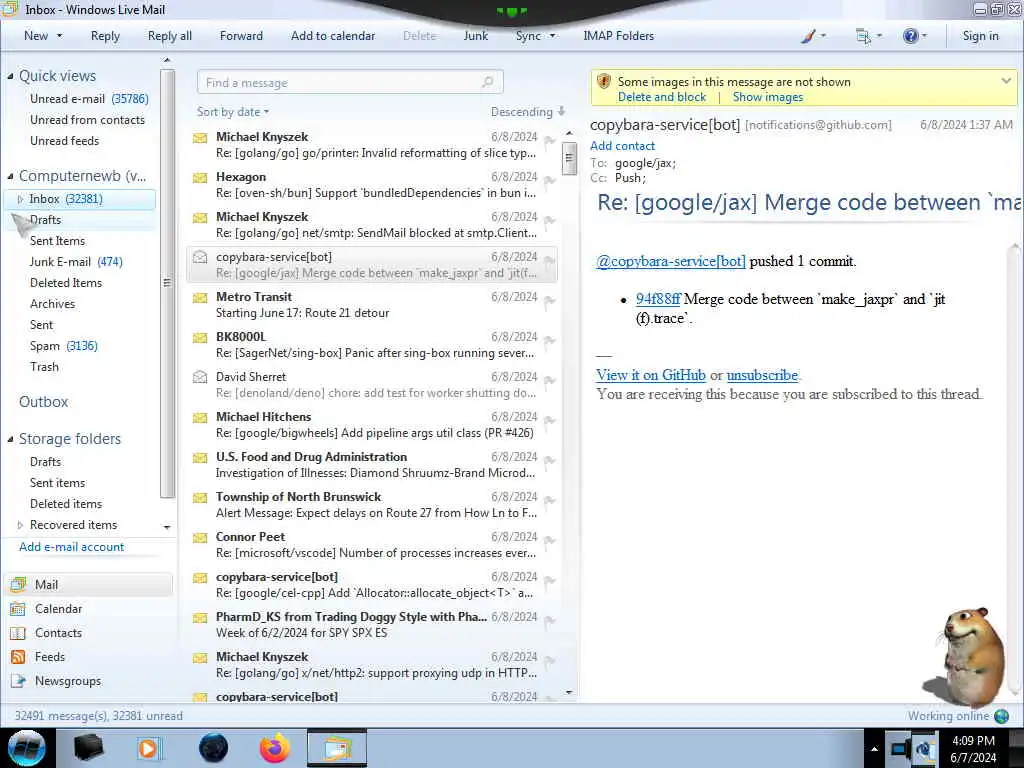1024x768 pixels.
Task: Click Show images link
Action: 767,97
